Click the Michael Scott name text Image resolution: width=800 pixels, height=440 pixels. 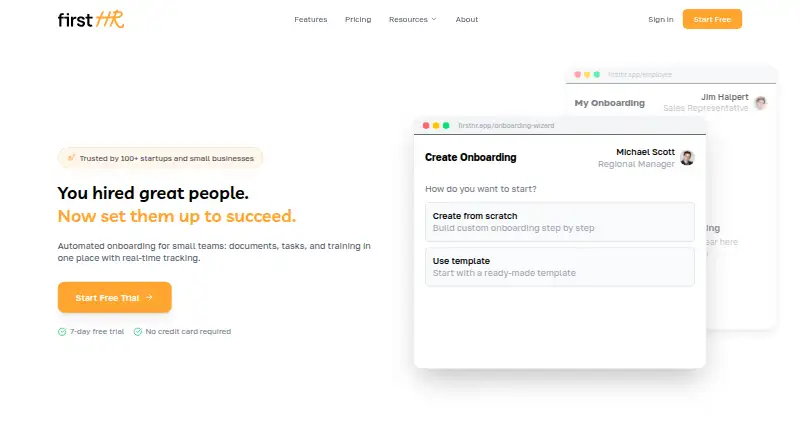click(645, 152)
